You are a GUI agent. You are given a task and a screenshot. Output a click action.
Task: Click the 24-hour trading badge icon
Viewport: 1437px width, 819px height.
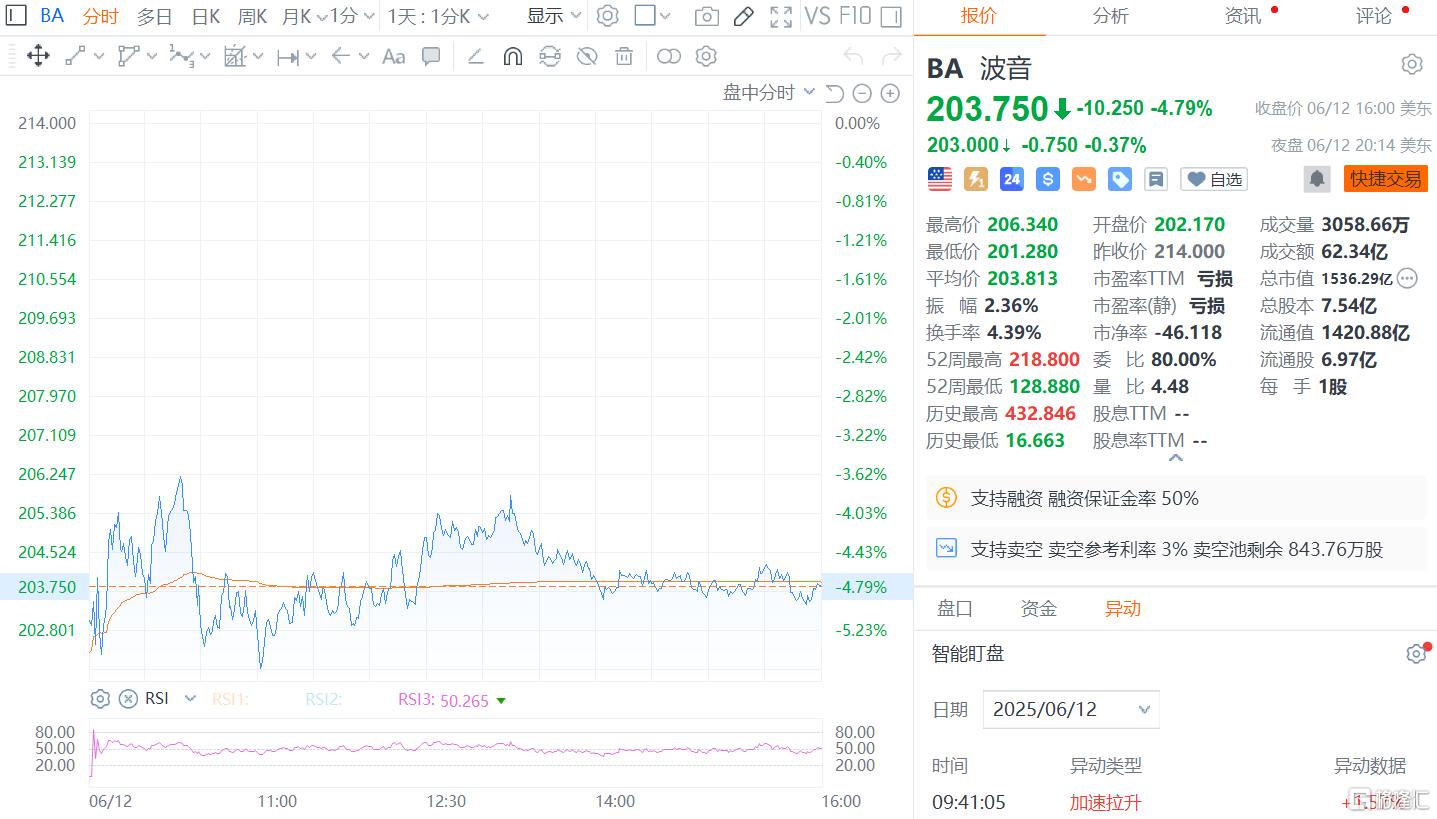pos(1012,179)
